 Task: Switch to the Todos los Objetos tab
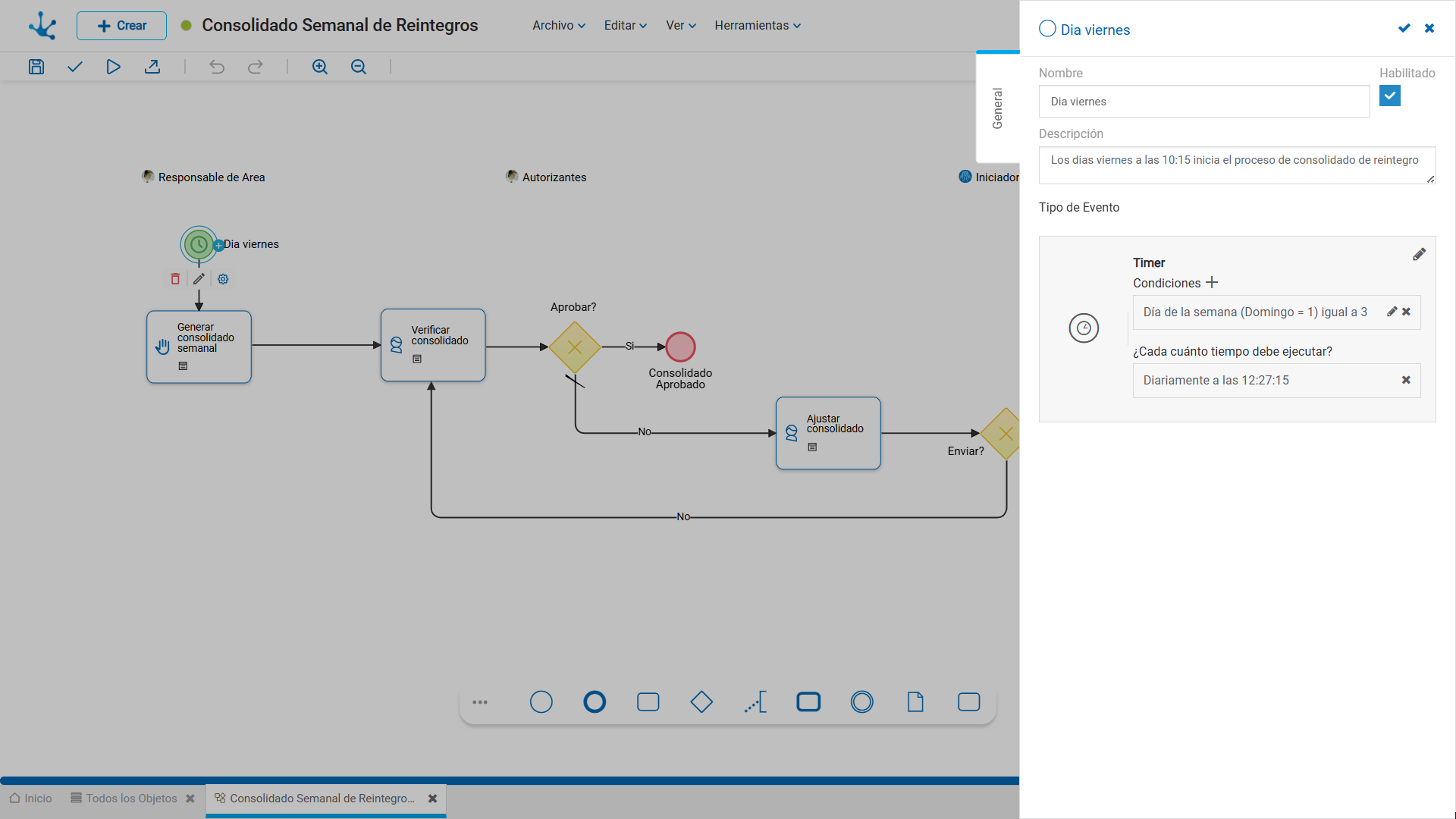[x=124, y=799]
